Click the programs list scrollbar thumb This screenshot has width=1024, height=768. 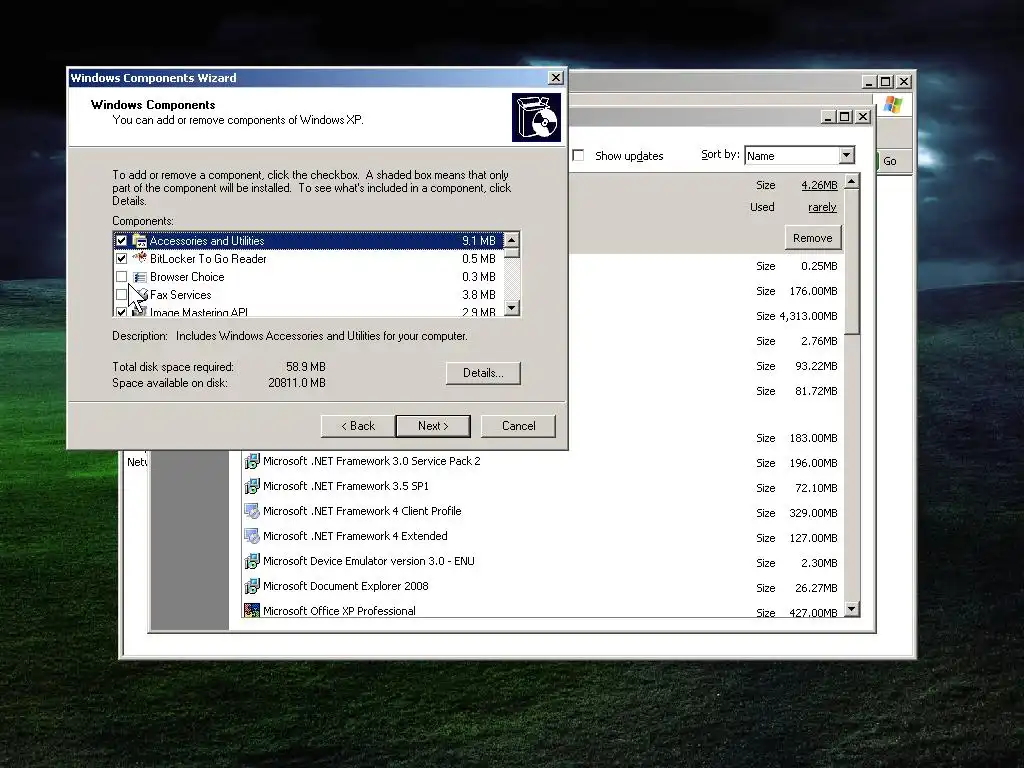tap(852, 261)
